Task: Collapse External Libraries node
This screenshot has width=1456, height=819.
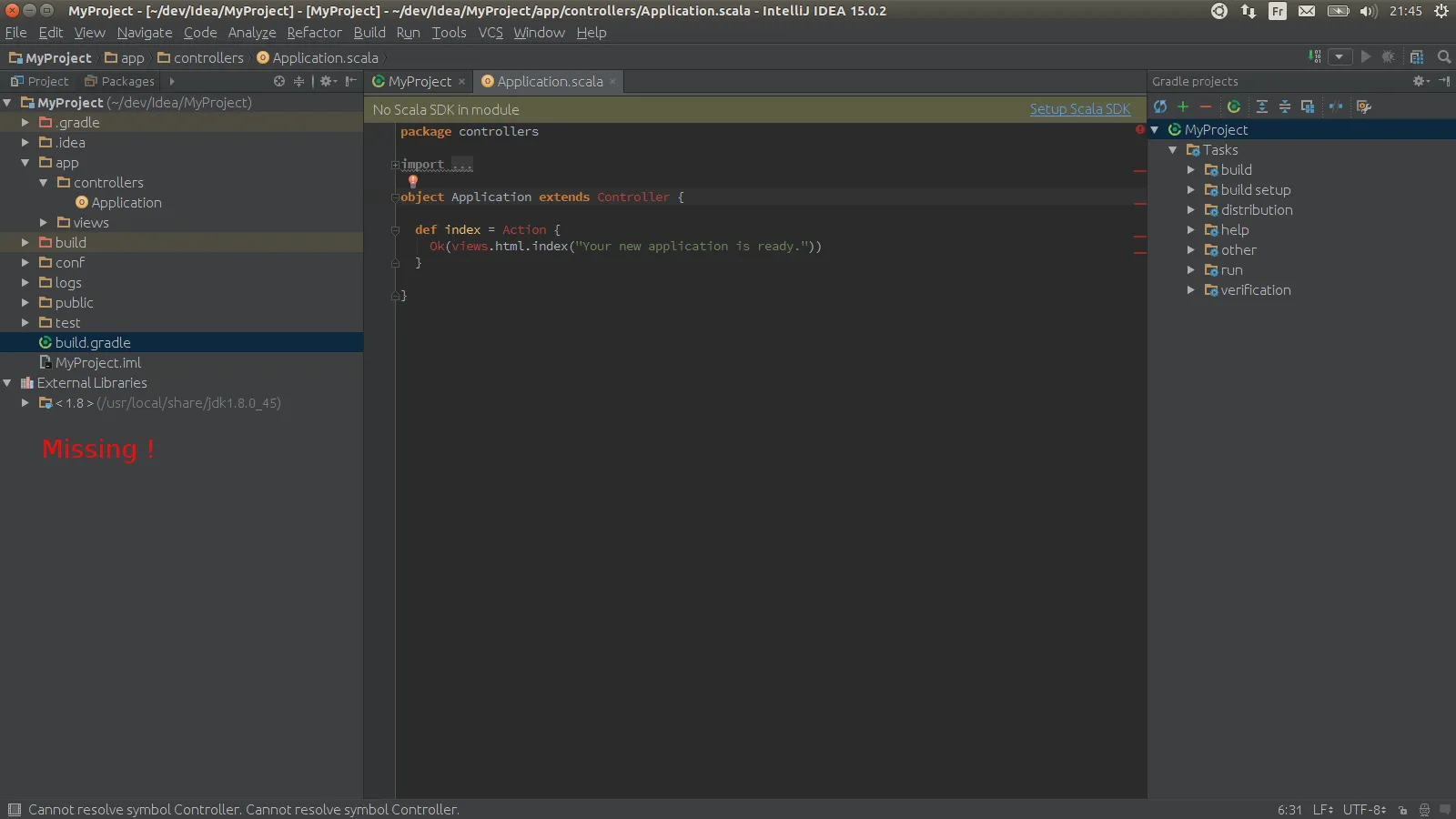Action: 7,382
